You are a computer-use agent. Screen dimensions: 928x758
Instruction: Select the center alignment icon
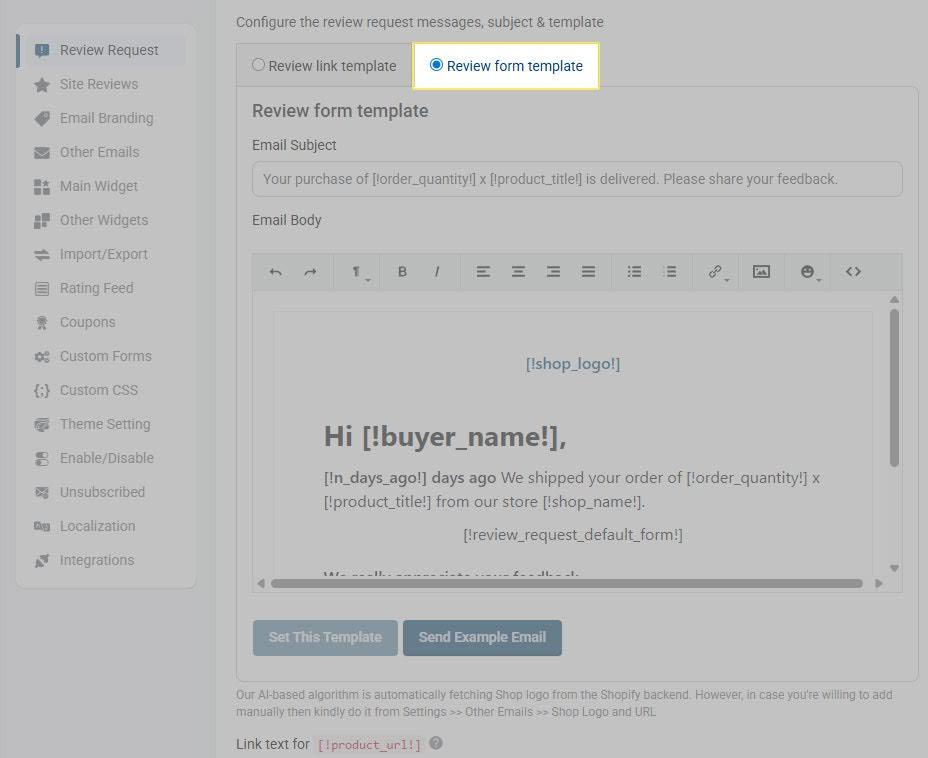point(518,271)
